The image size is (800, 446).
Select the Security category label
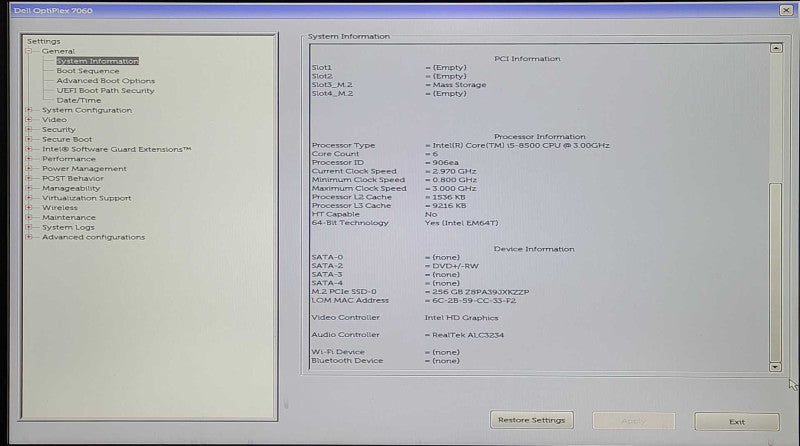tap(59, 129)
